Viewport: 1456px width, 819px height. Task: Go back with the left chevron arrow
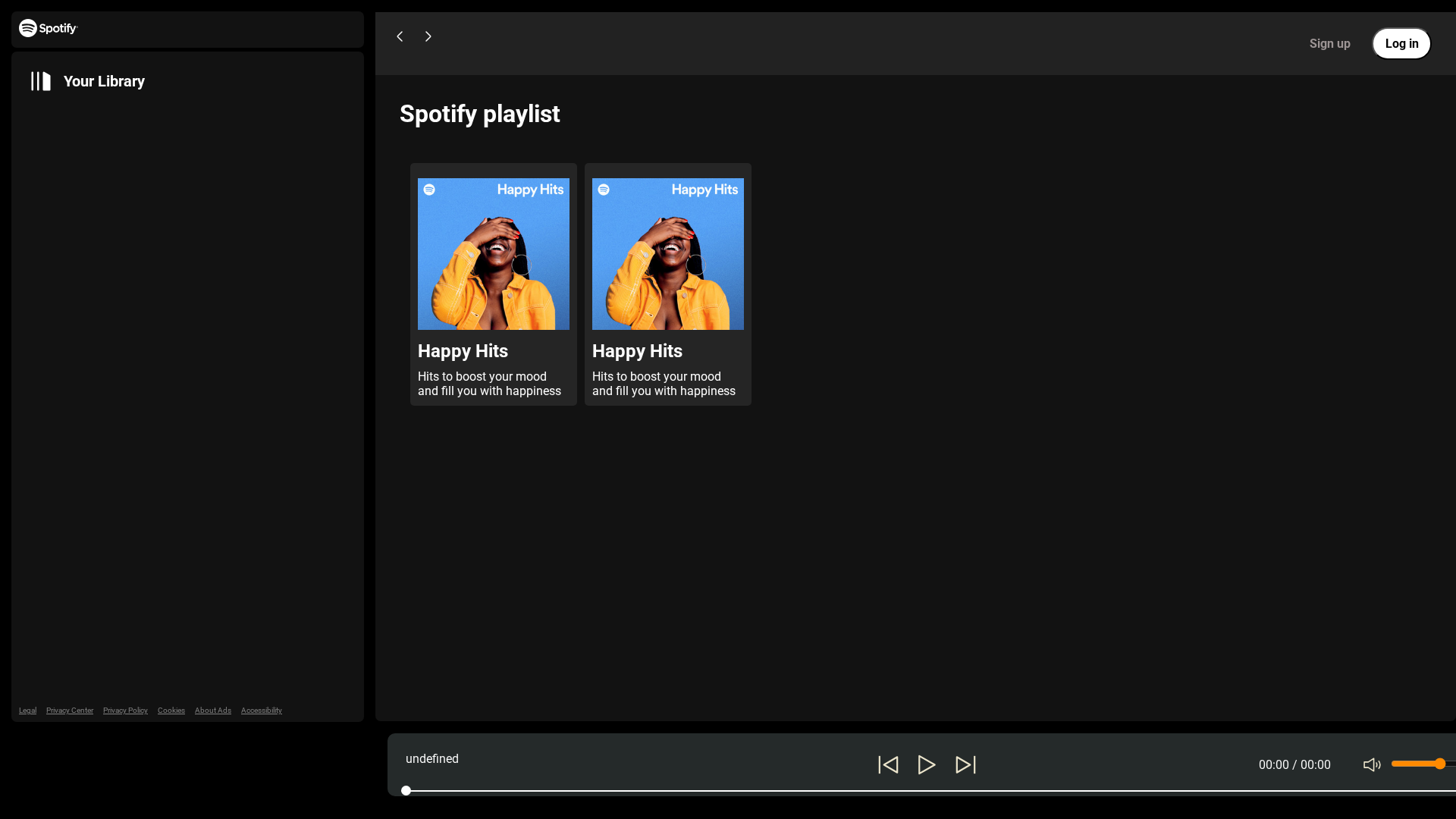(400, 36)
